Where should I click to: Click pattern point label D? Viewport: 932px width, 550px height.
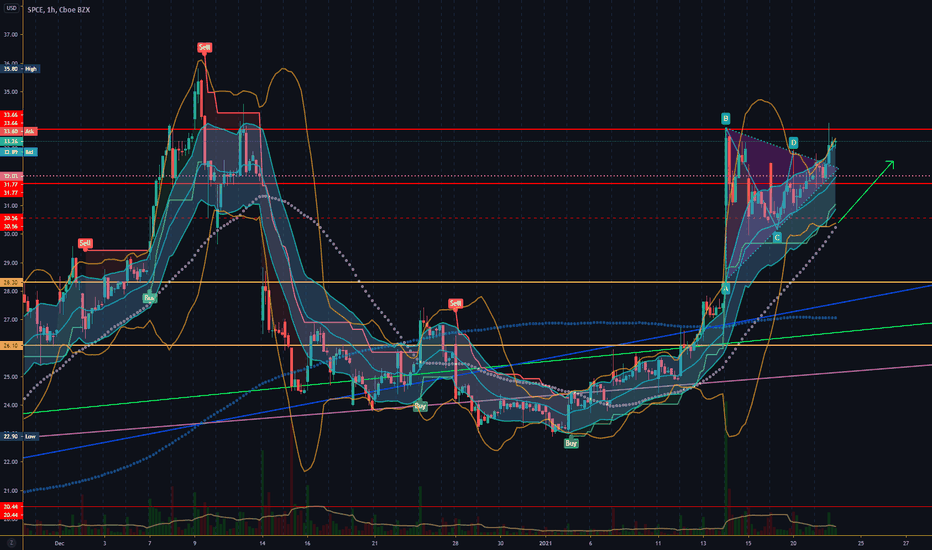pos(794,143)
